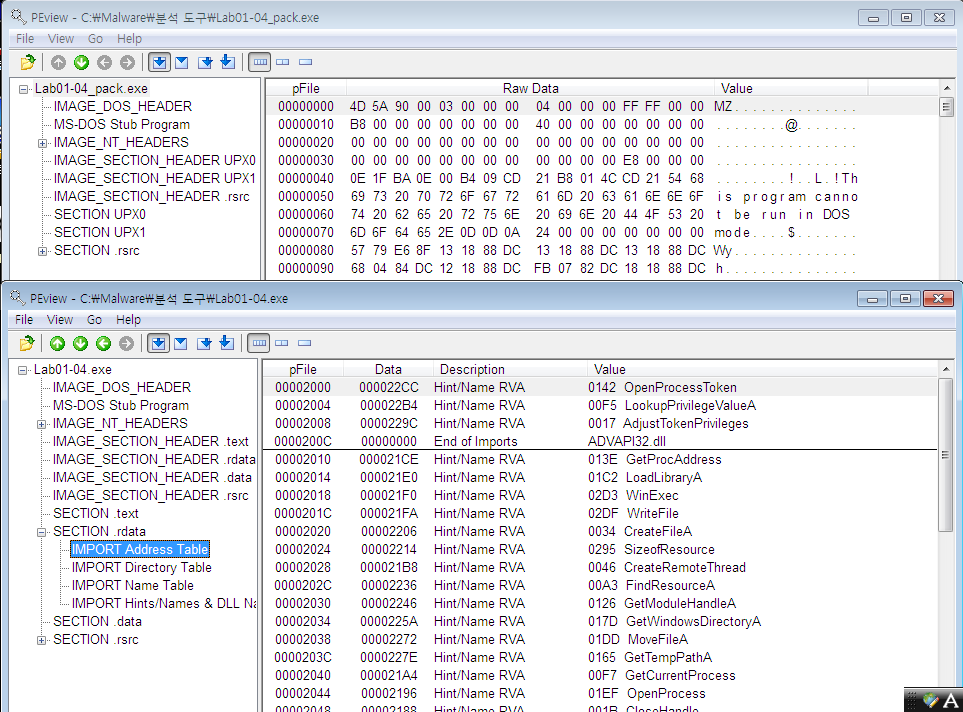Click the gray forward arrow in Lab01-04.exe window
Screen dimensions: 963x712
pos(127,343)
